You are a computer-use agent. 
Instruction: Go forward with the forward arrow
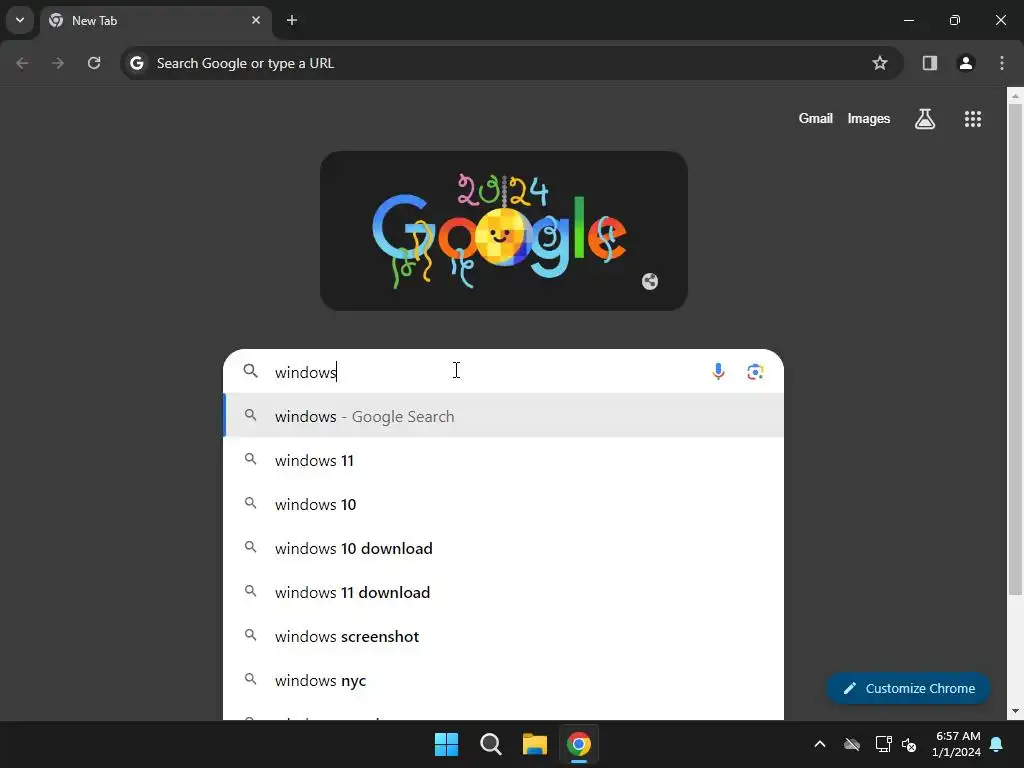point(58,63)
